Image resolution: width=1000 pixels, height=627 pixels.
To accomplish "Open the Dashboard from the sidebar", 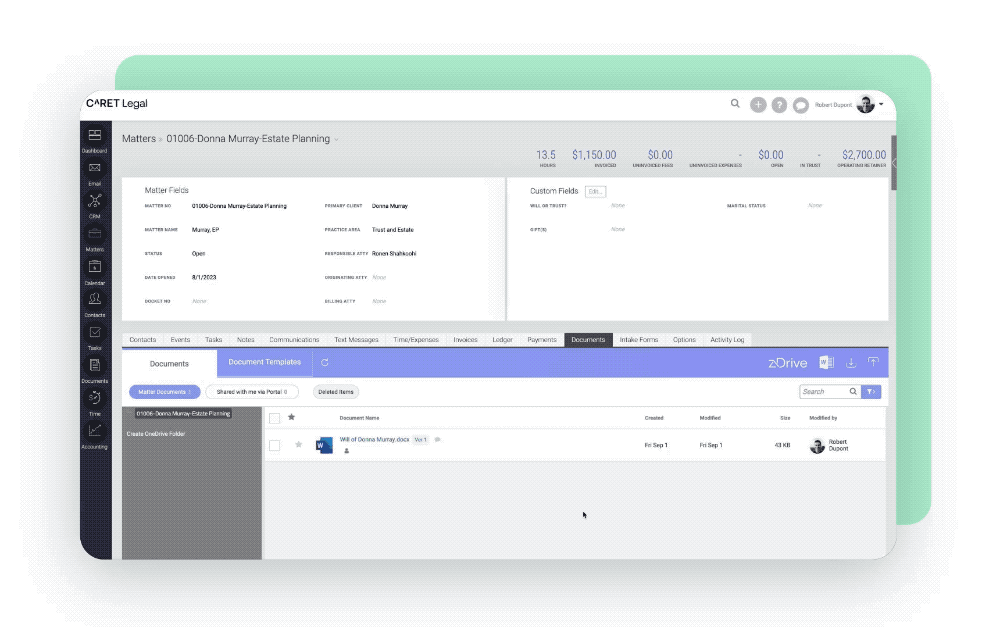I will (95, 136).
